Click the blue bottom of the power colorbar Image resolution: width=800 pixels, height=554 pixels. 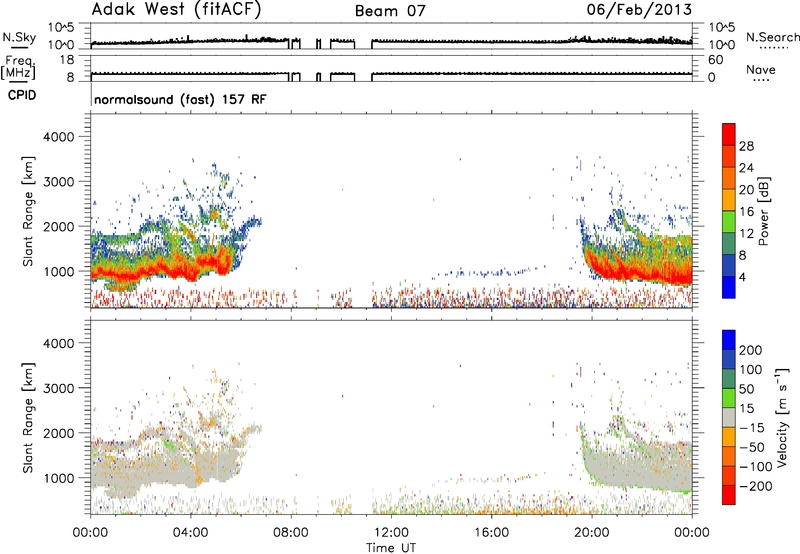coord(729,287)
